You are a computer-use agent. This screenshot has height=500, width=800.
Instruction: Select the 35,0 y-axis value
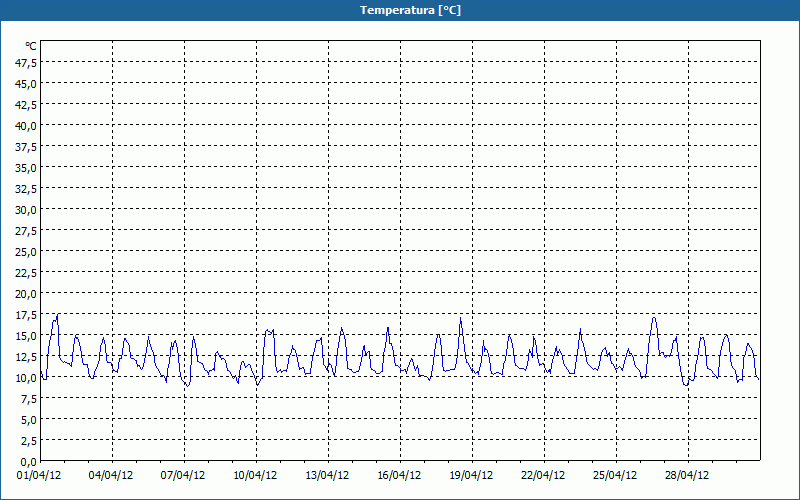(26, 167)
